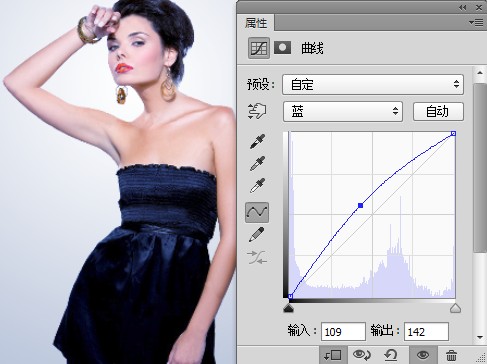Click the on-image targeted adjustment hand tool
Image resolution: width=487 pixels, height=364 pixels.
coord(257,111)
